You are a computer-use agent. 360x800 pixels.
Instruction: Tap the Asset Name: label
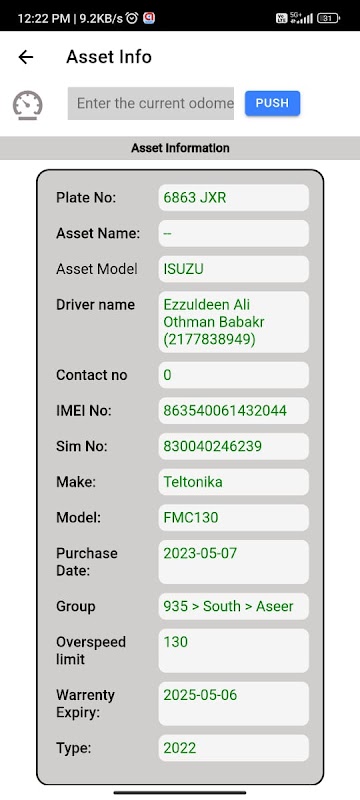tap(98, 233)
